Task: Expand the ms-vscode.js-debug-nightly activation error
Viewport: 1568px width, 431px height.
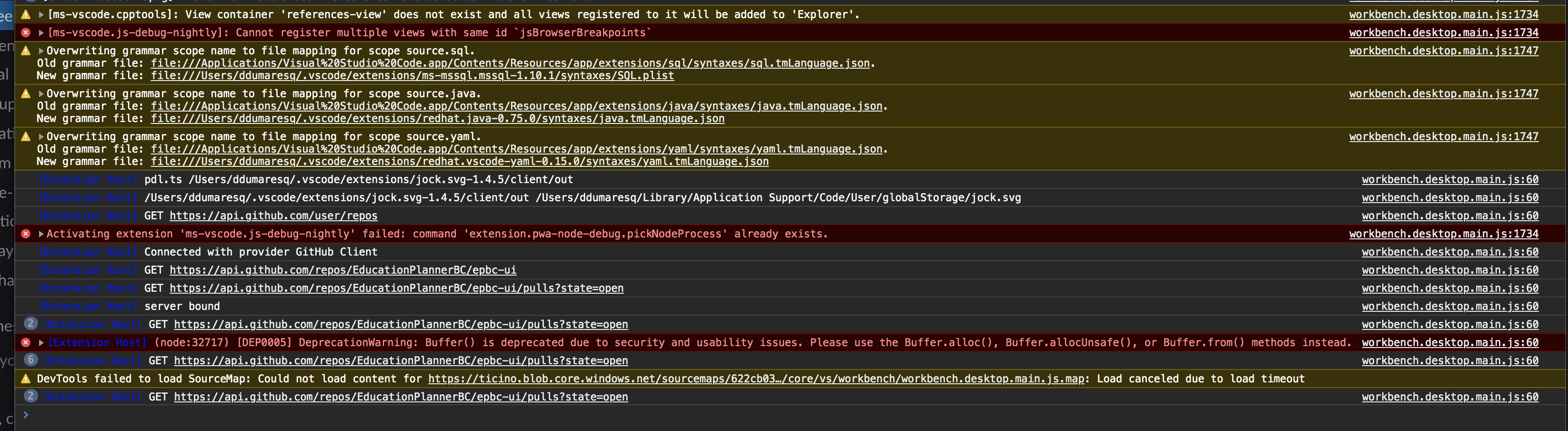Action: point(40,234)
